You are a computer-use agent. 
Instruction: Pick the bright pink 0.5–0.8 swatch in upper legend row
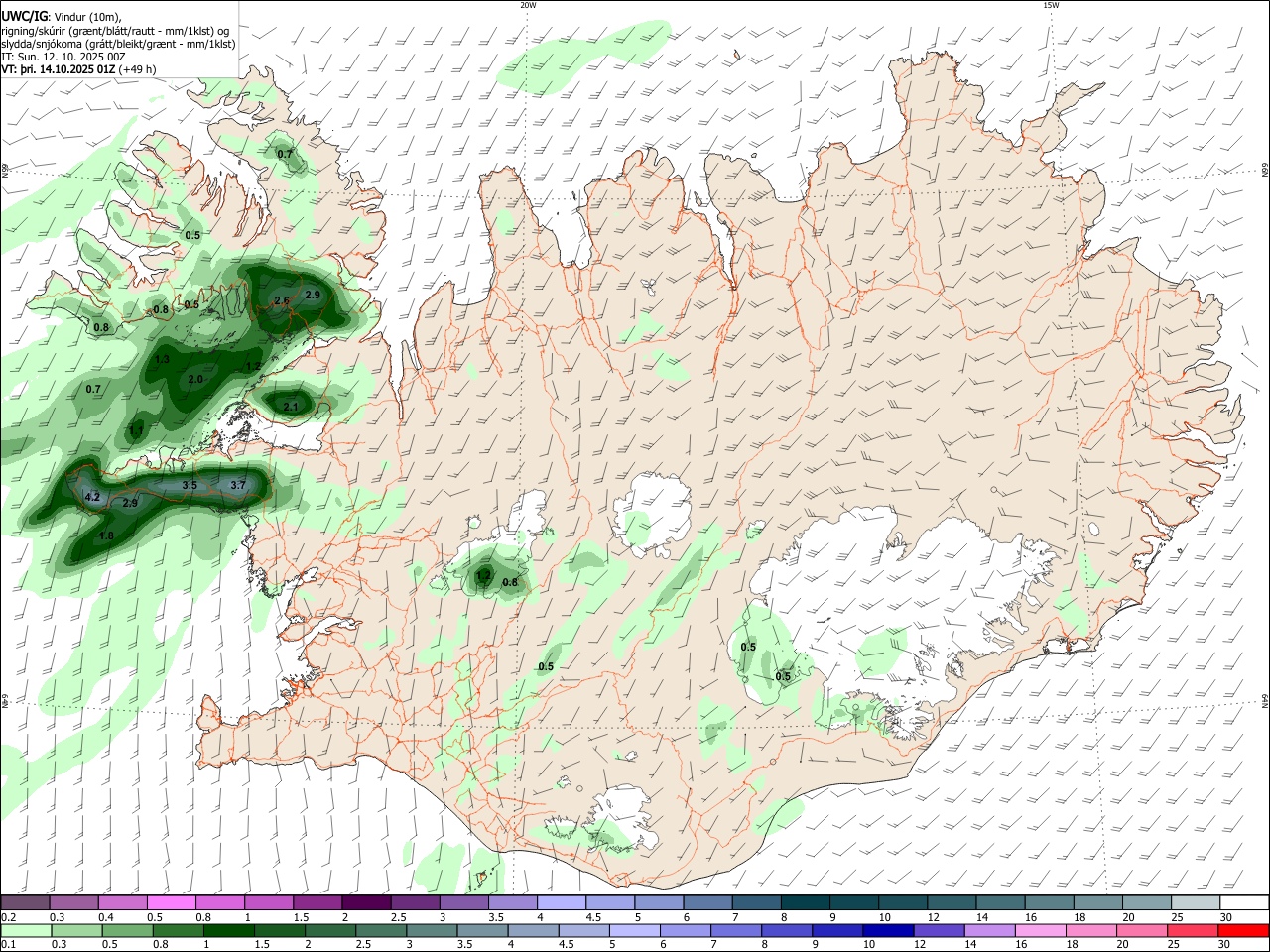tap(171, 902)
